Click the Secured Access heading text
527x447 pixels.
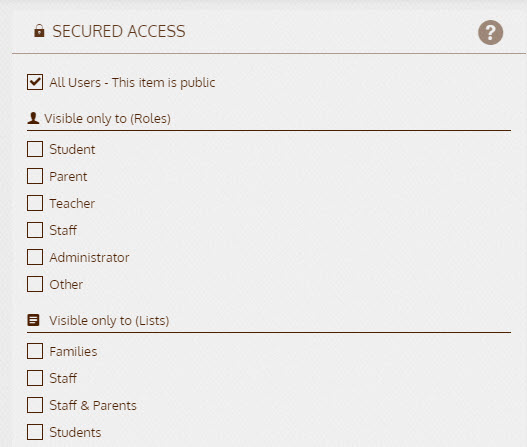coord(119,31)
